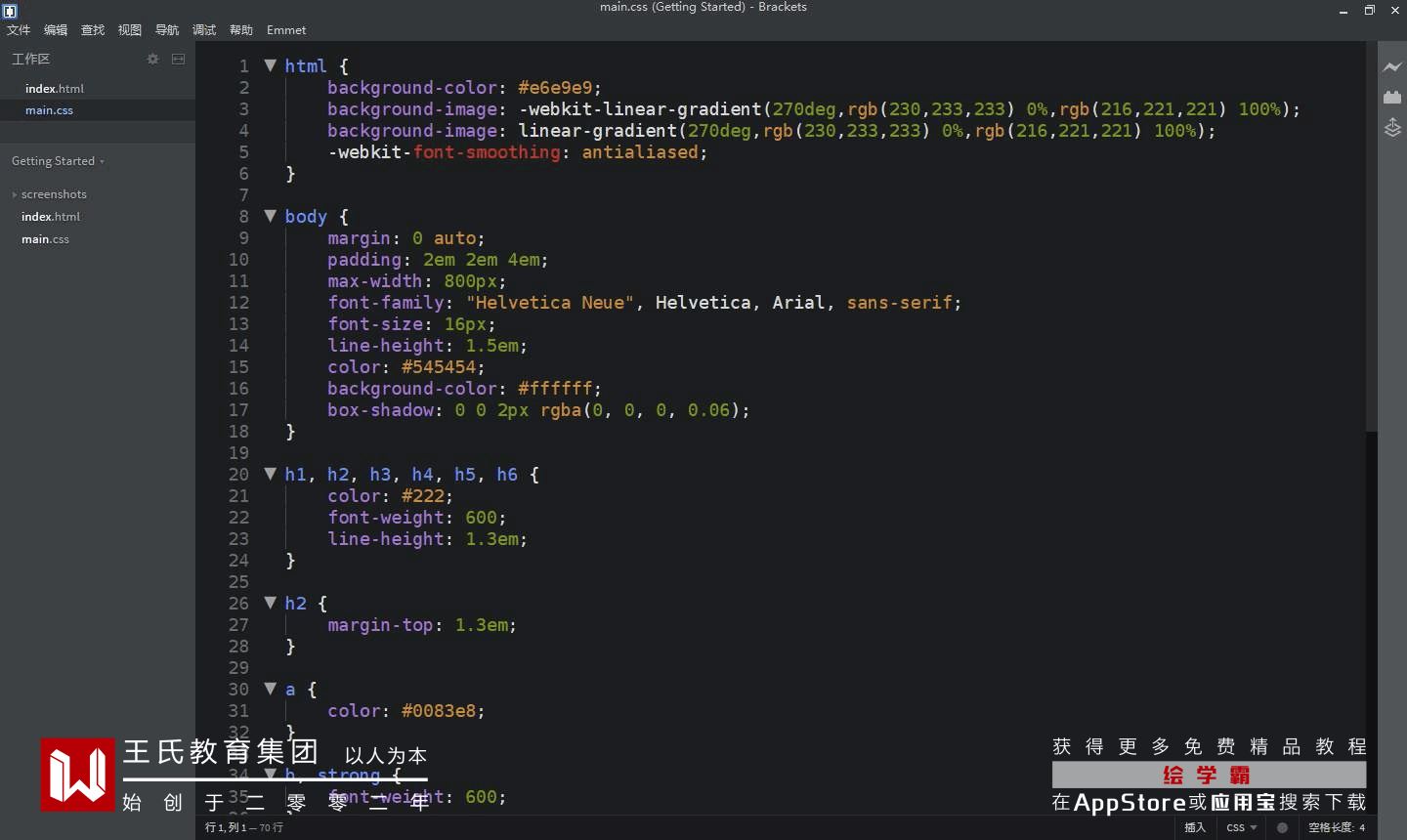The image size is (1407, 840).
Task: Click the split editor view icon
Action: [178, 59]
